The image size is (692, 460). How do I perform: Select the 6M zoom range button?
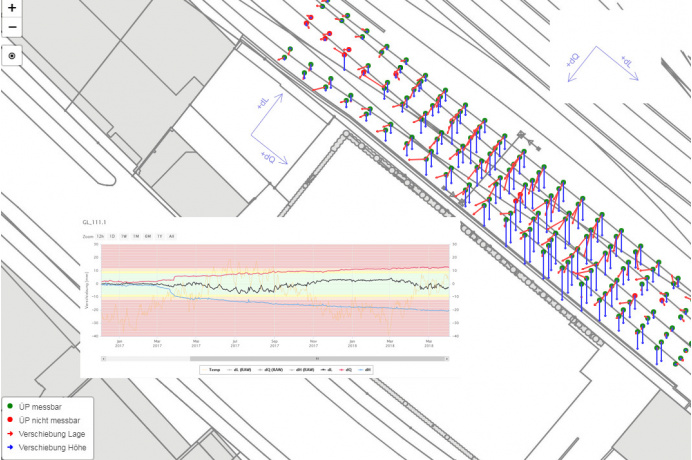tap(148, 236)
